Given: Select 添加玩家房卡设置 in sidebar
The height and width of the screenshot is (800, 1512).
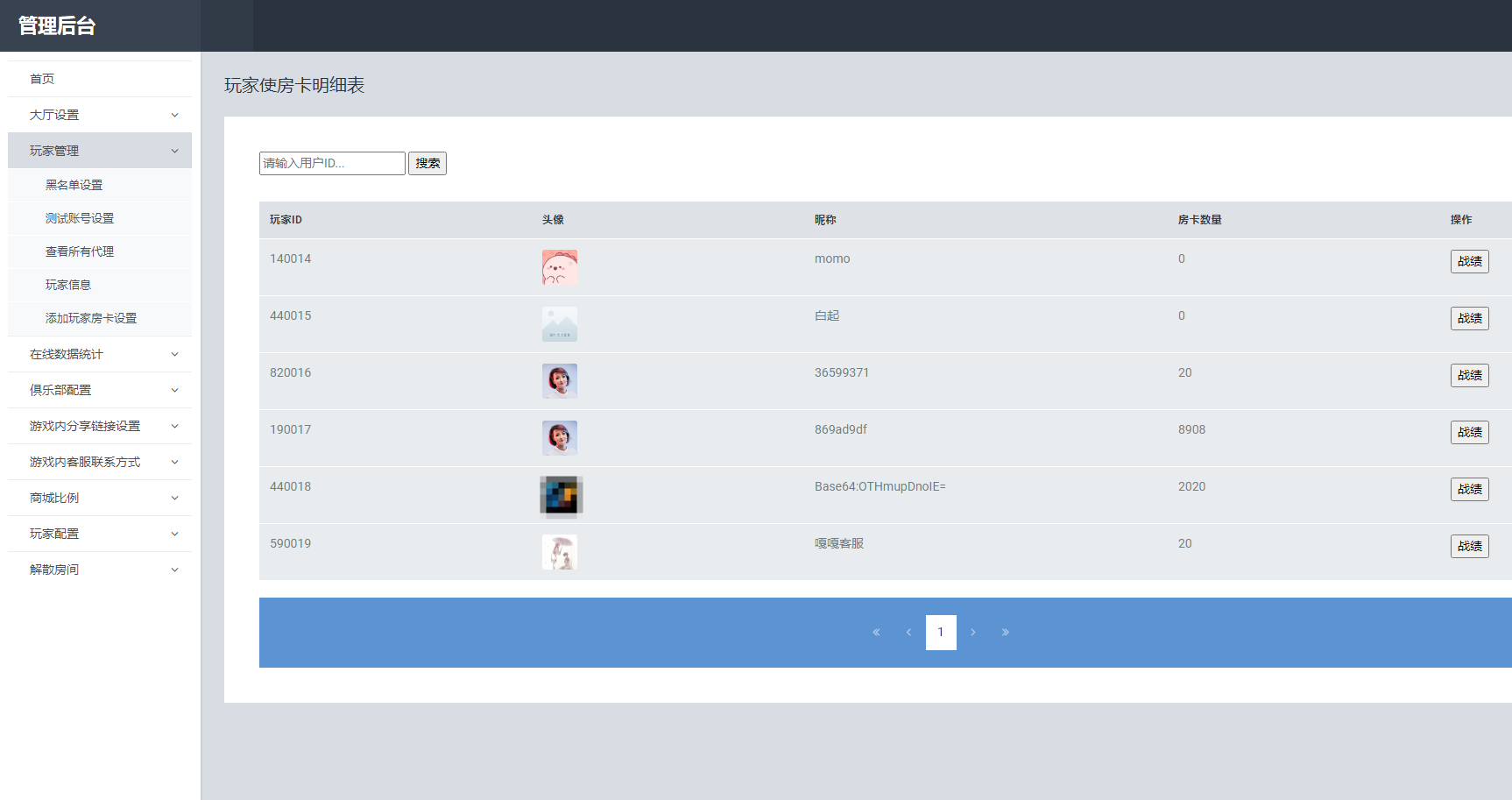Looking at the screenshot, I should coord(91,318).
